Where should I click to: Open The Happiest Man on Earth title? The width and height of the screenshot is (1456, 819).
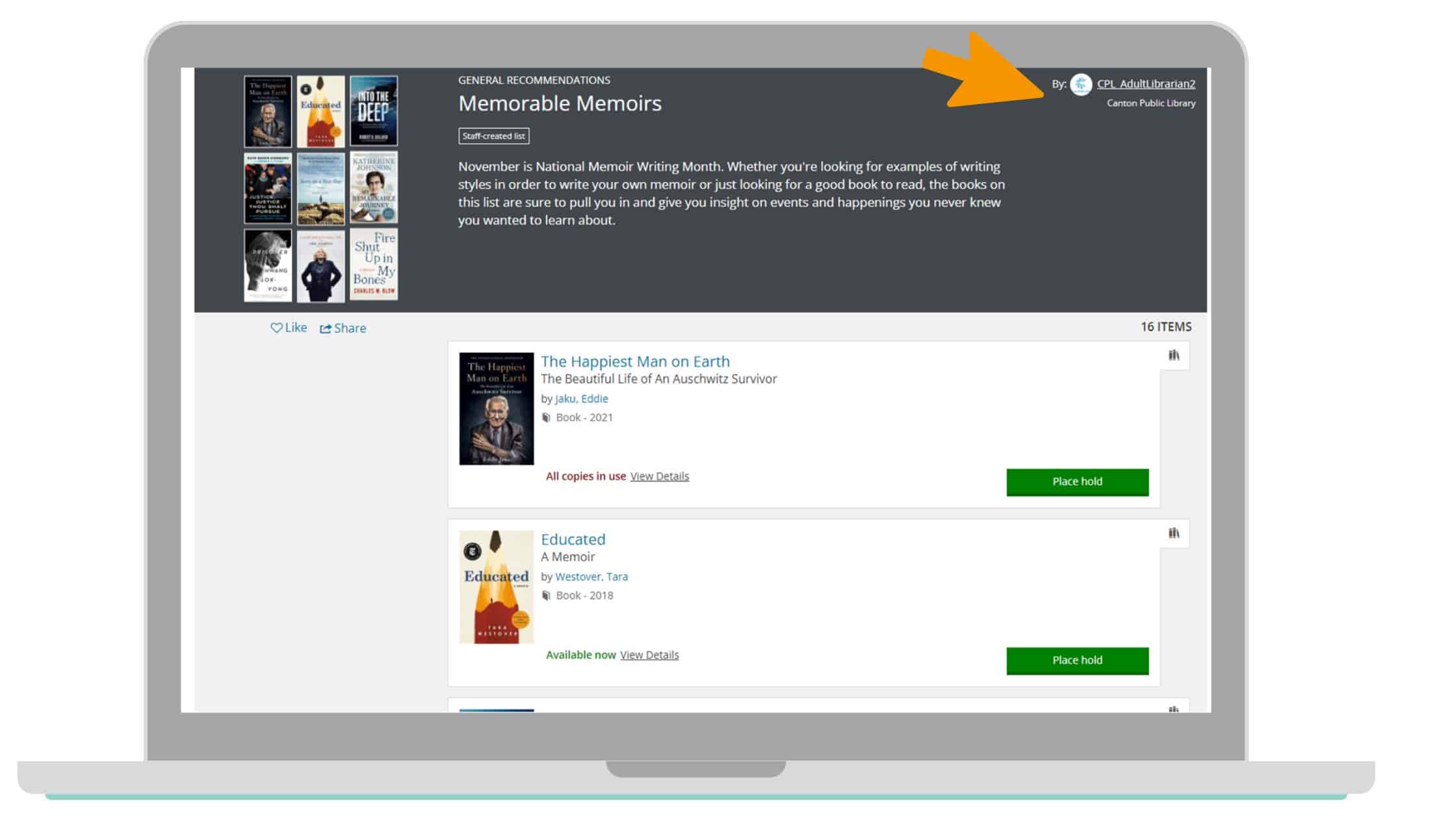[635, 361]
